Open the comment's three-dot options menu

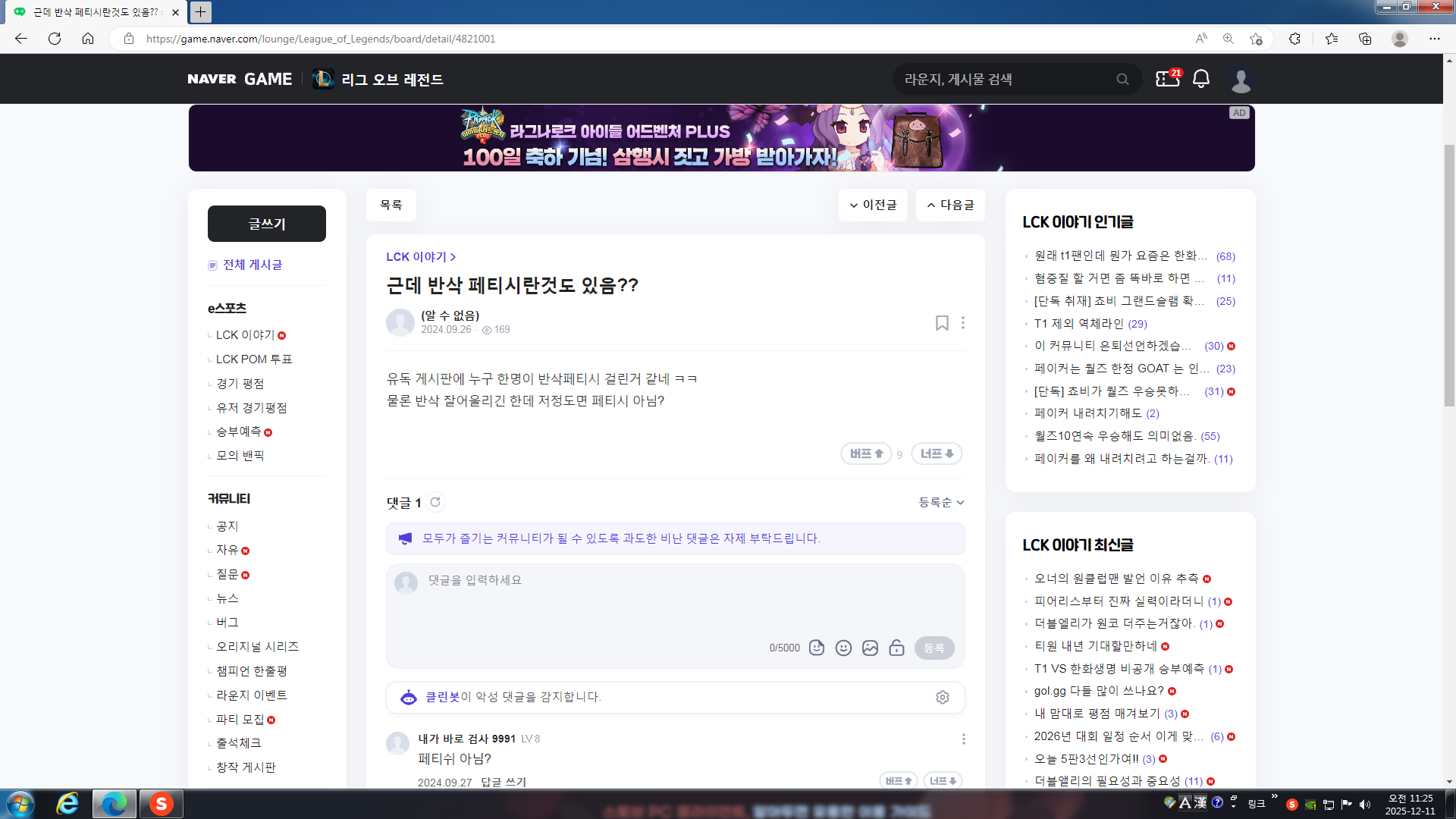[963, 739]
